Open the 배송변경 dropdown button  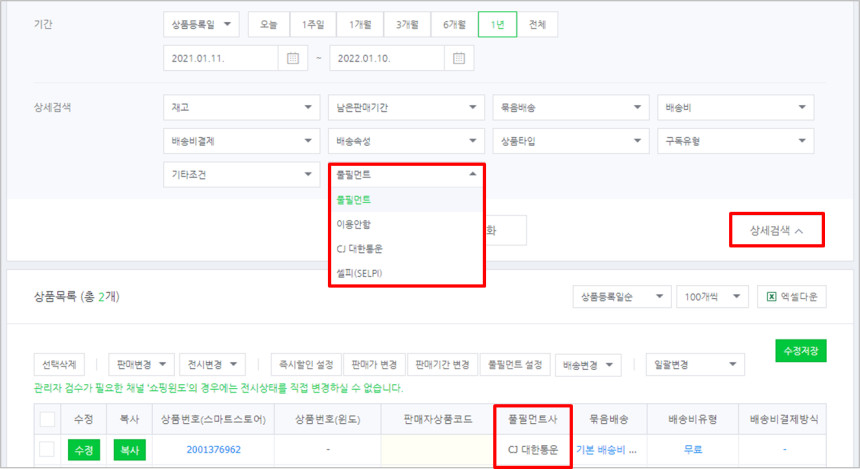(588, 365)
